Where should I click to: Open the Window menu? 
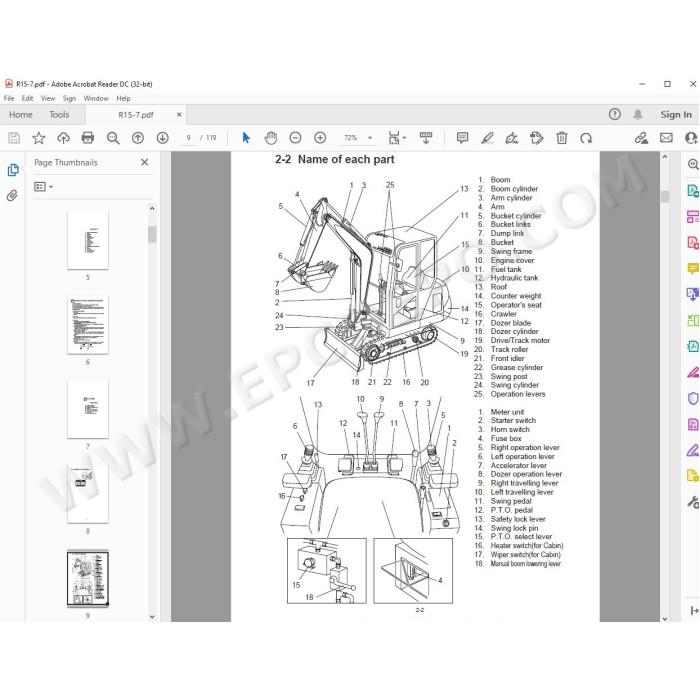pos(96,98)
